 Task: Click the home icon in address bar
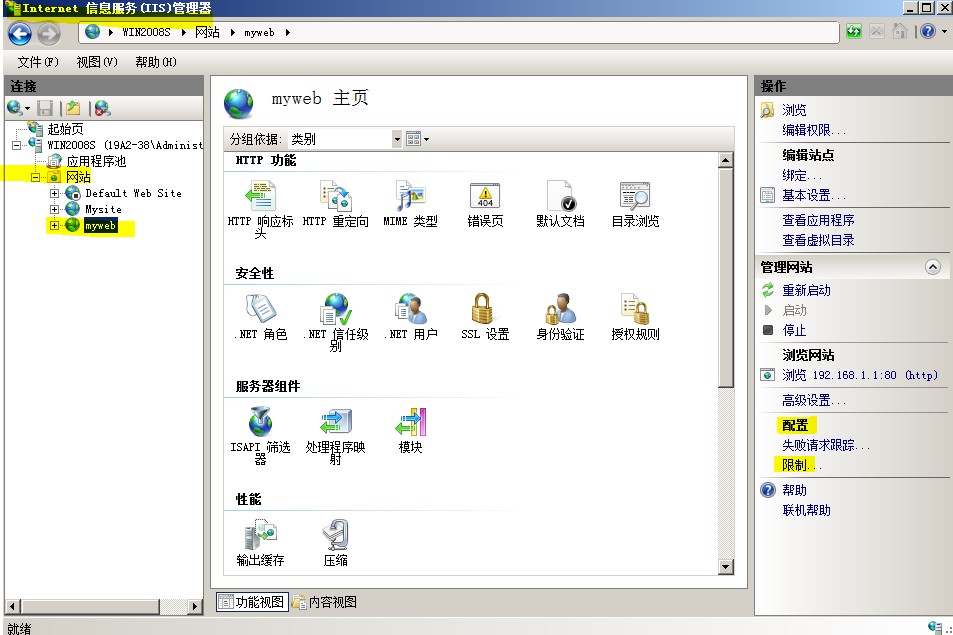click(x=900, y=32)
